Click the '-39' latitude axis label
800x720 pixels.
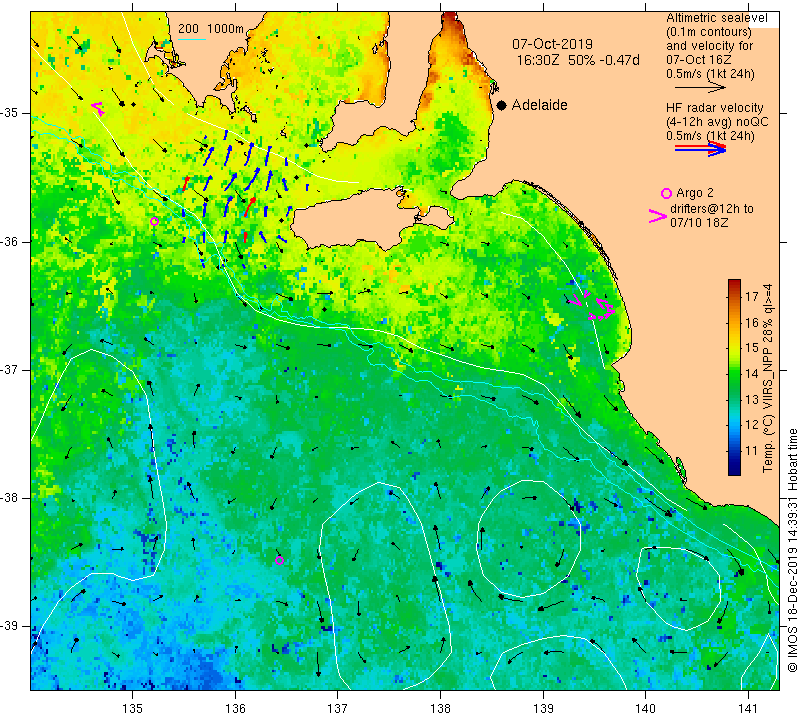(x=9, y=626)
